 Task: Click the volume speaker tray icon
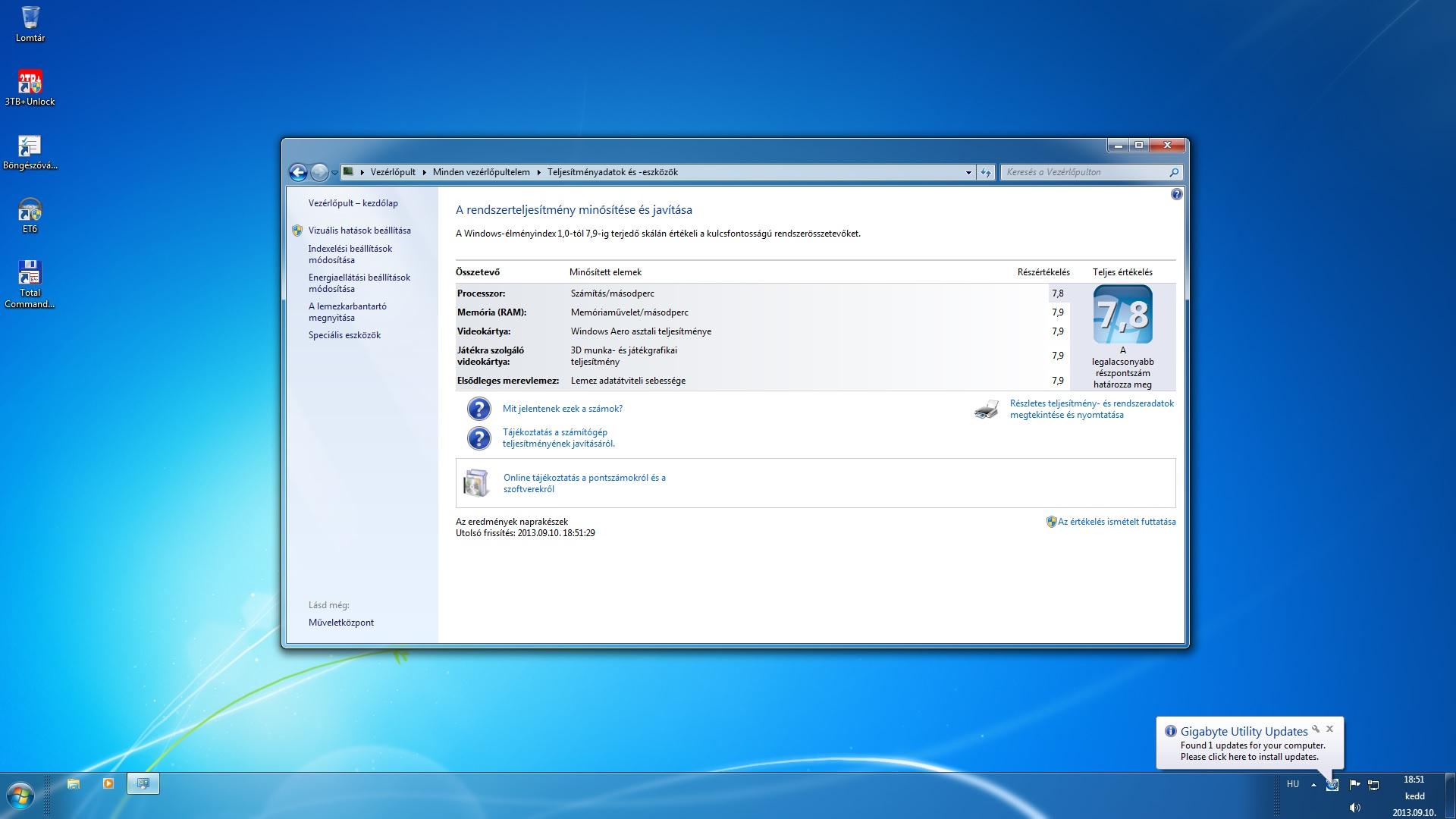pyautogui.click(x=1354, y=808)
